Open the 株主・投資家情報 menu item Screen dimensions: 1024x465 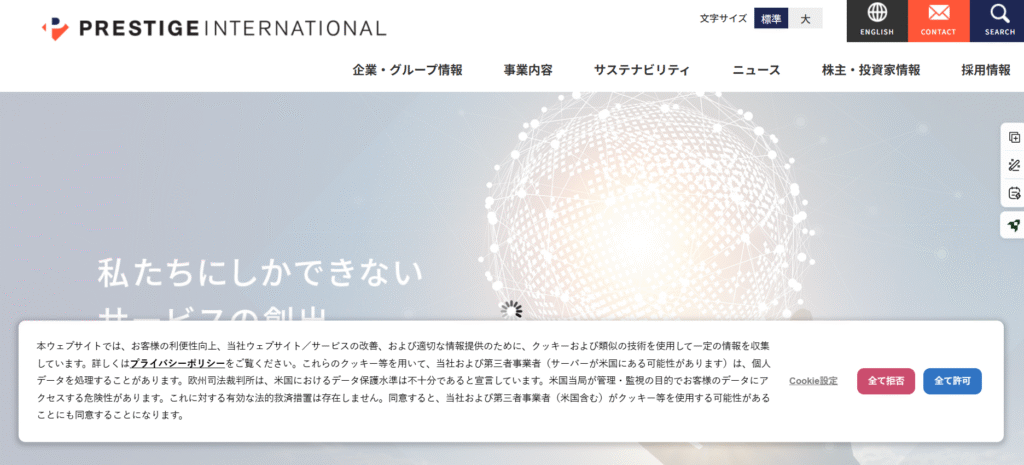pos(870,70)
